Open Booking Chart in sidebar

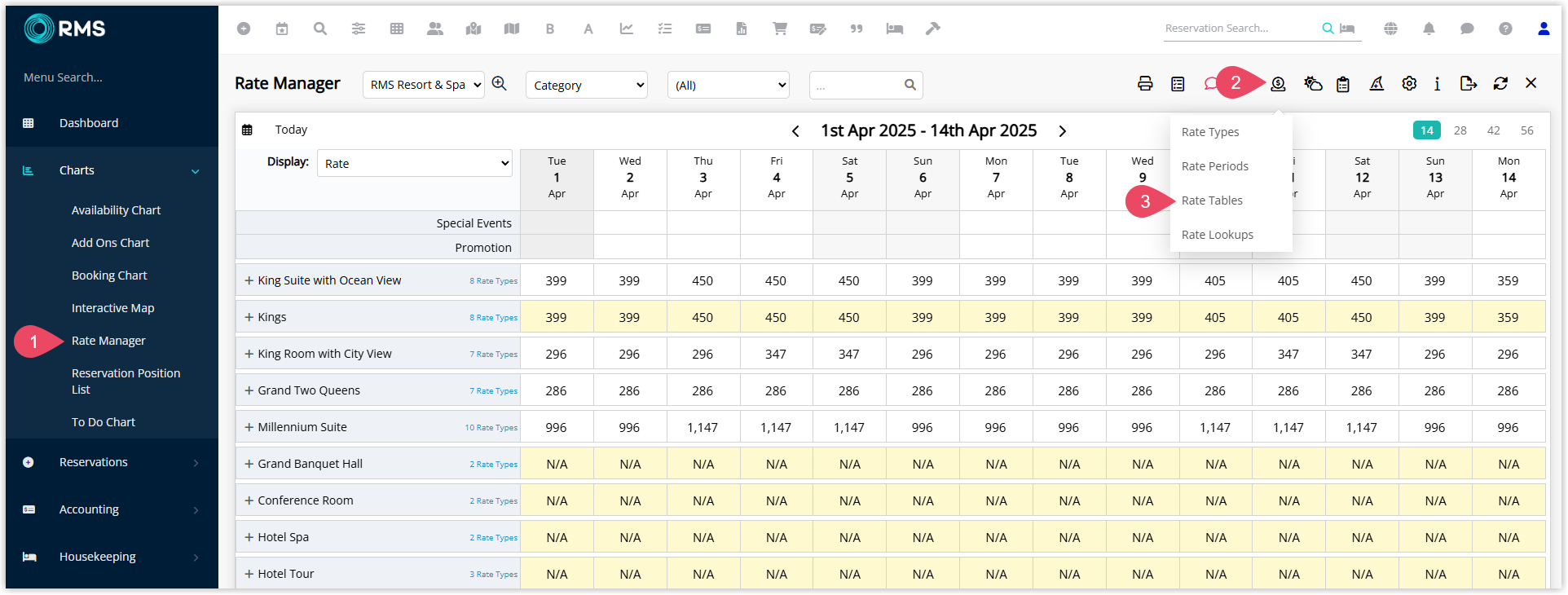[109, 275]
